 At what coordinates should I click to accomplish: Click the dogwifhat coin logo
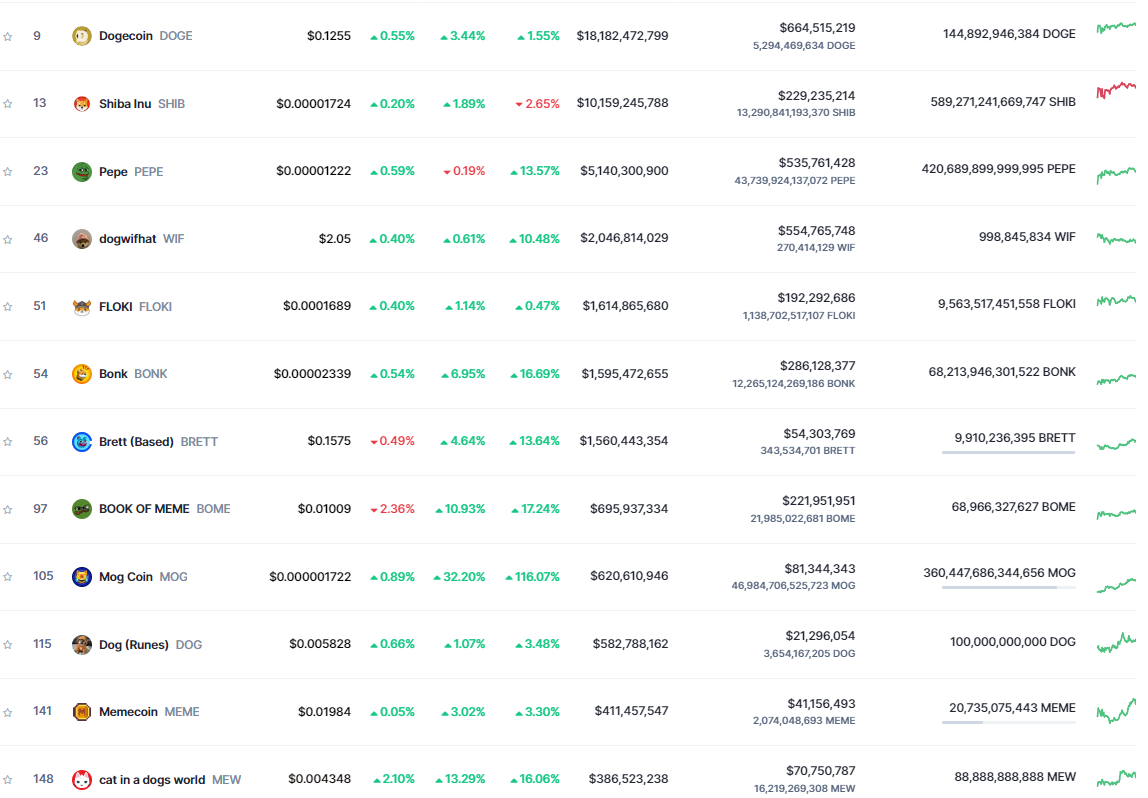tap(81, 239)
